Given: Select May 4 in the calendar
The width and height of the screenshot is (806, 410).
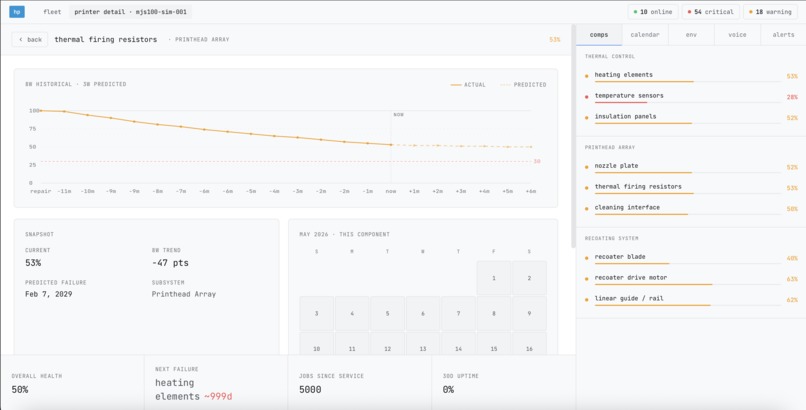Looking at the screenshot, I should click(x=352, y=313).
